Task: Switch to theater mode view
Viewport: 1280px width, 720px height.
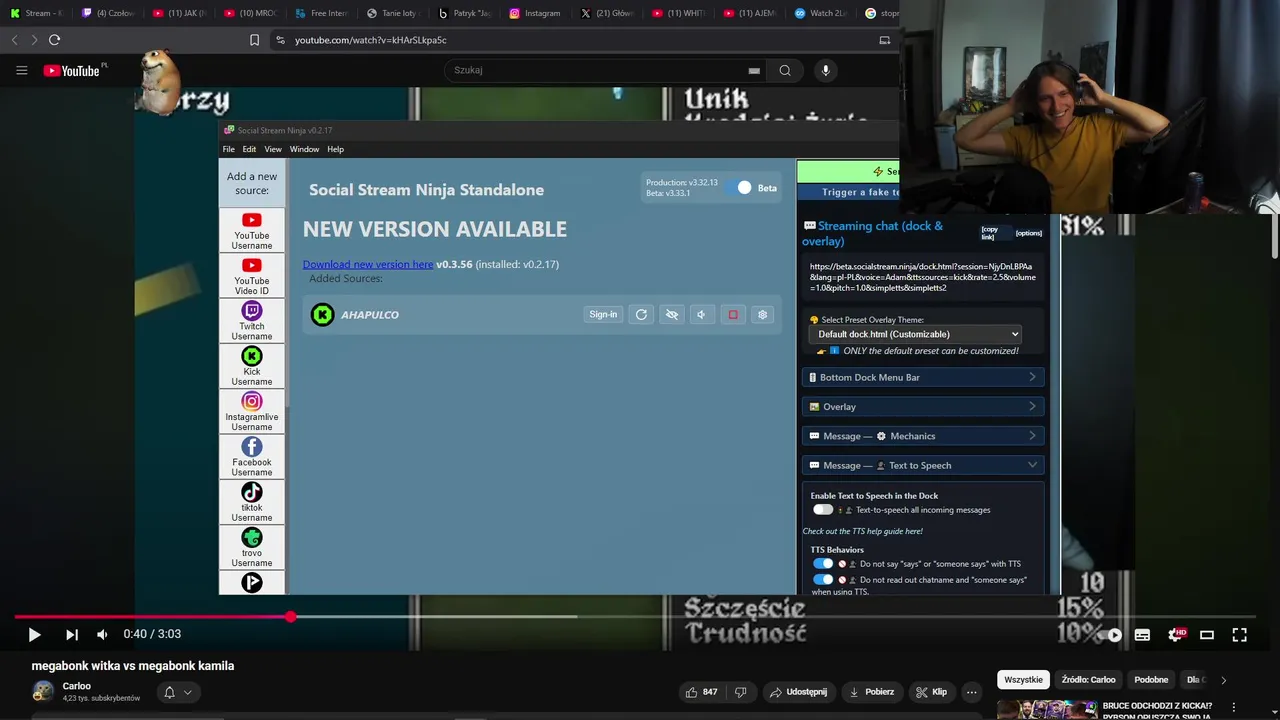Action: (x=1207, y=635)
